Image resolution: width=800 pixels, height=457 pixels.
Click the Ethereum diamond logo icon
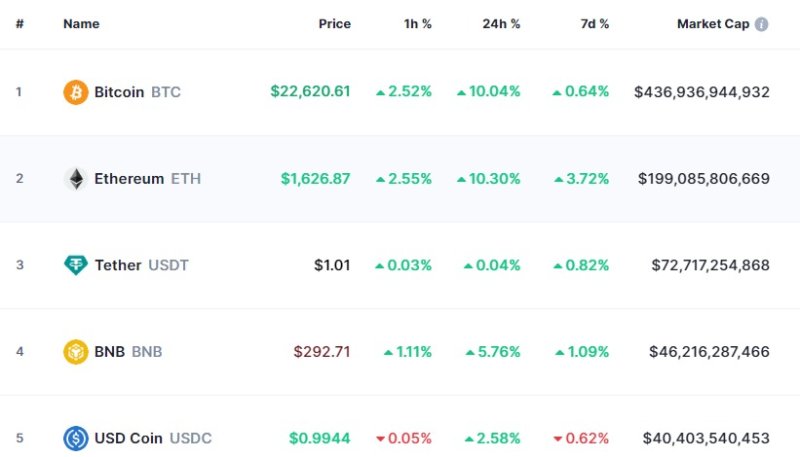click(76, 179)
